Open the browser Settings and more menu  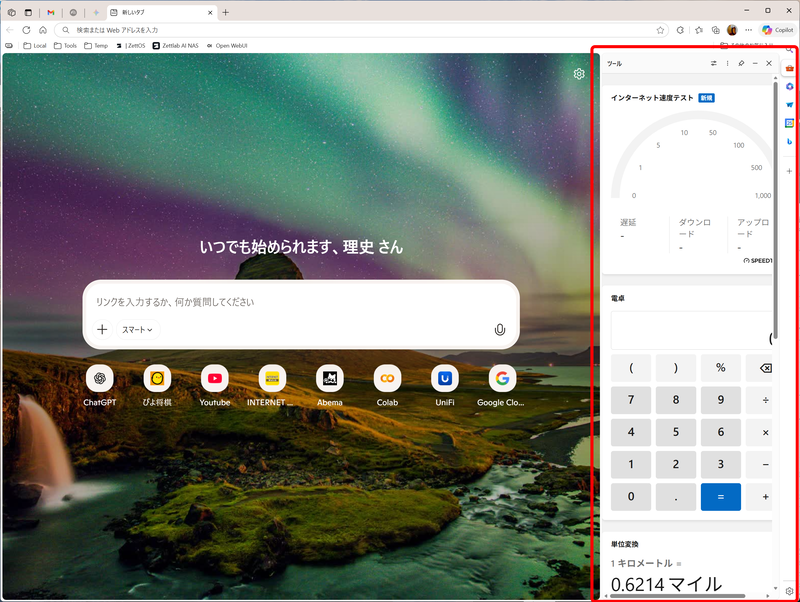click(x=748, y=29)
